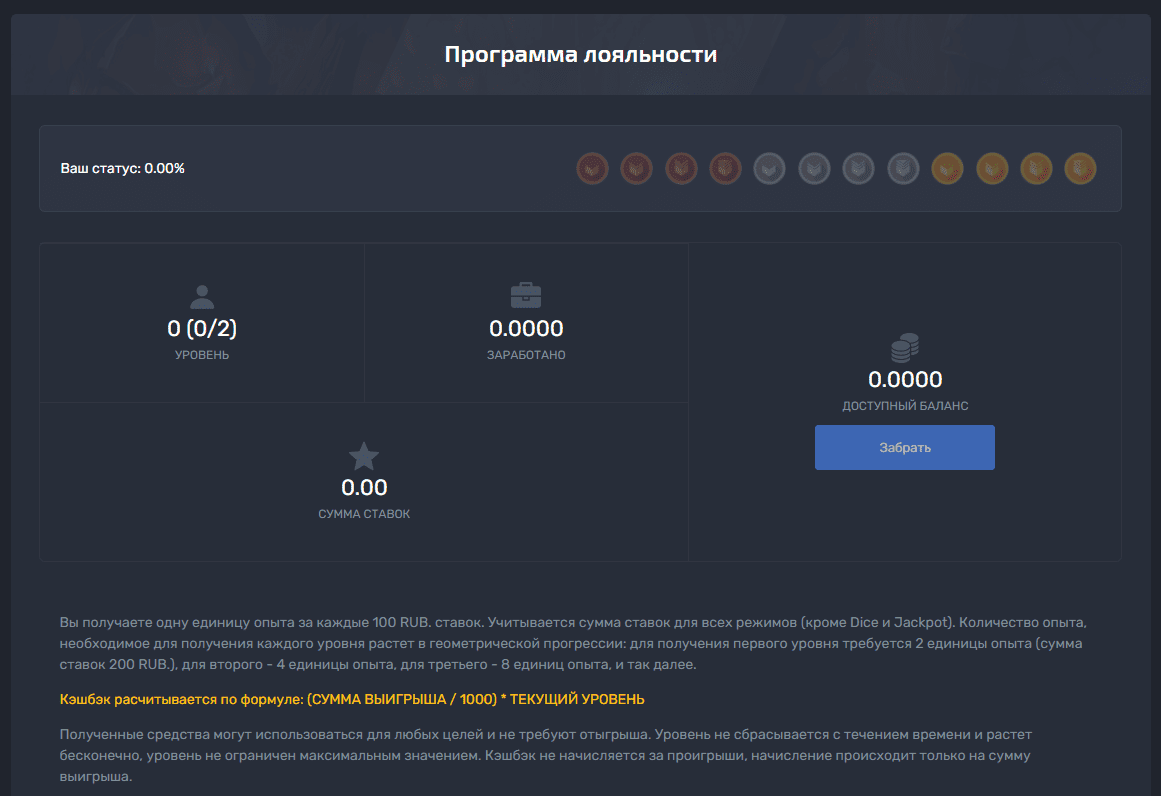Click the Программа лояльности heading
This screenshot has height=796, width=1161.
580,54
